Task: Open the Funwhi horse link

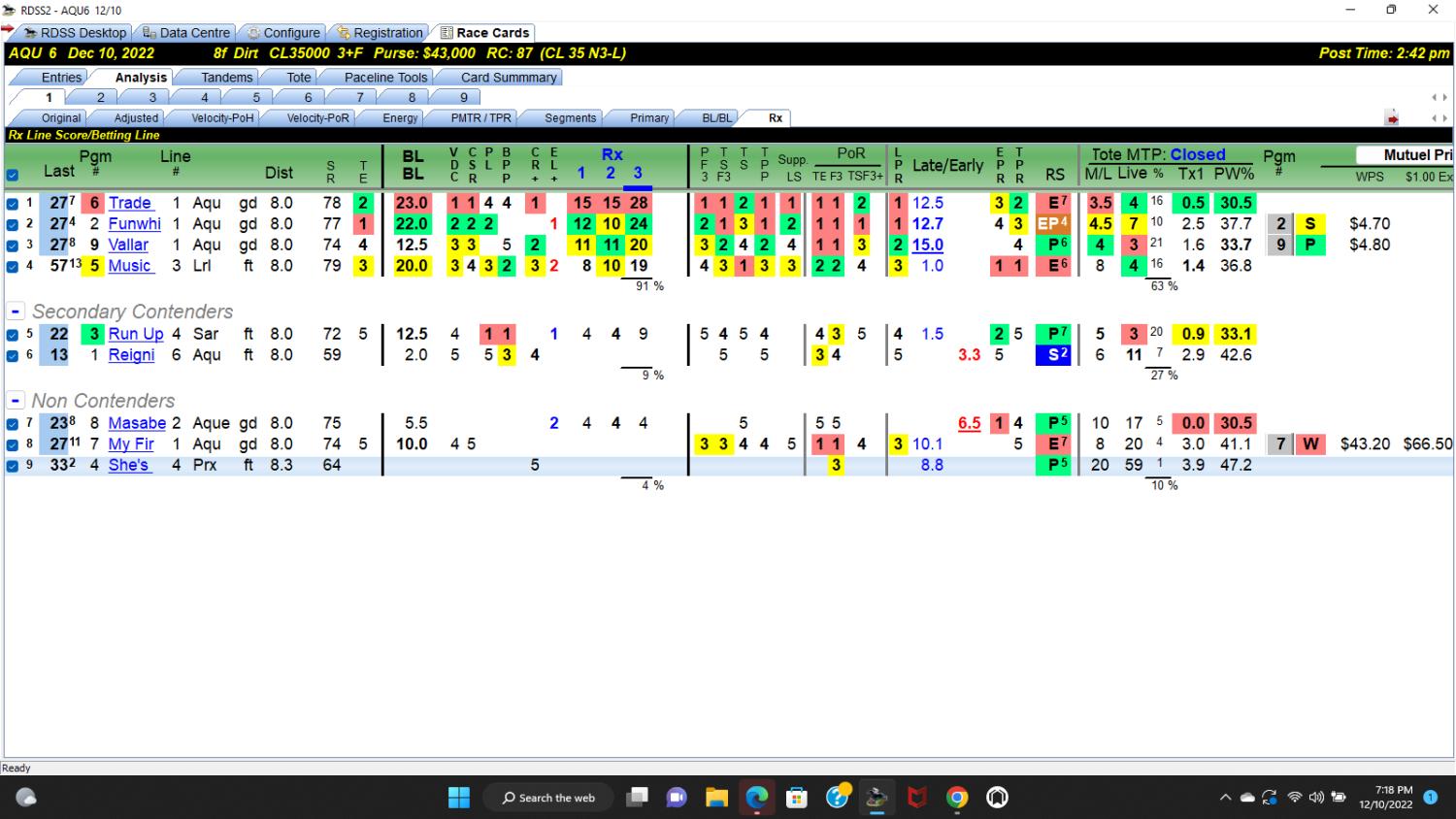Action: tap(134, 224)
